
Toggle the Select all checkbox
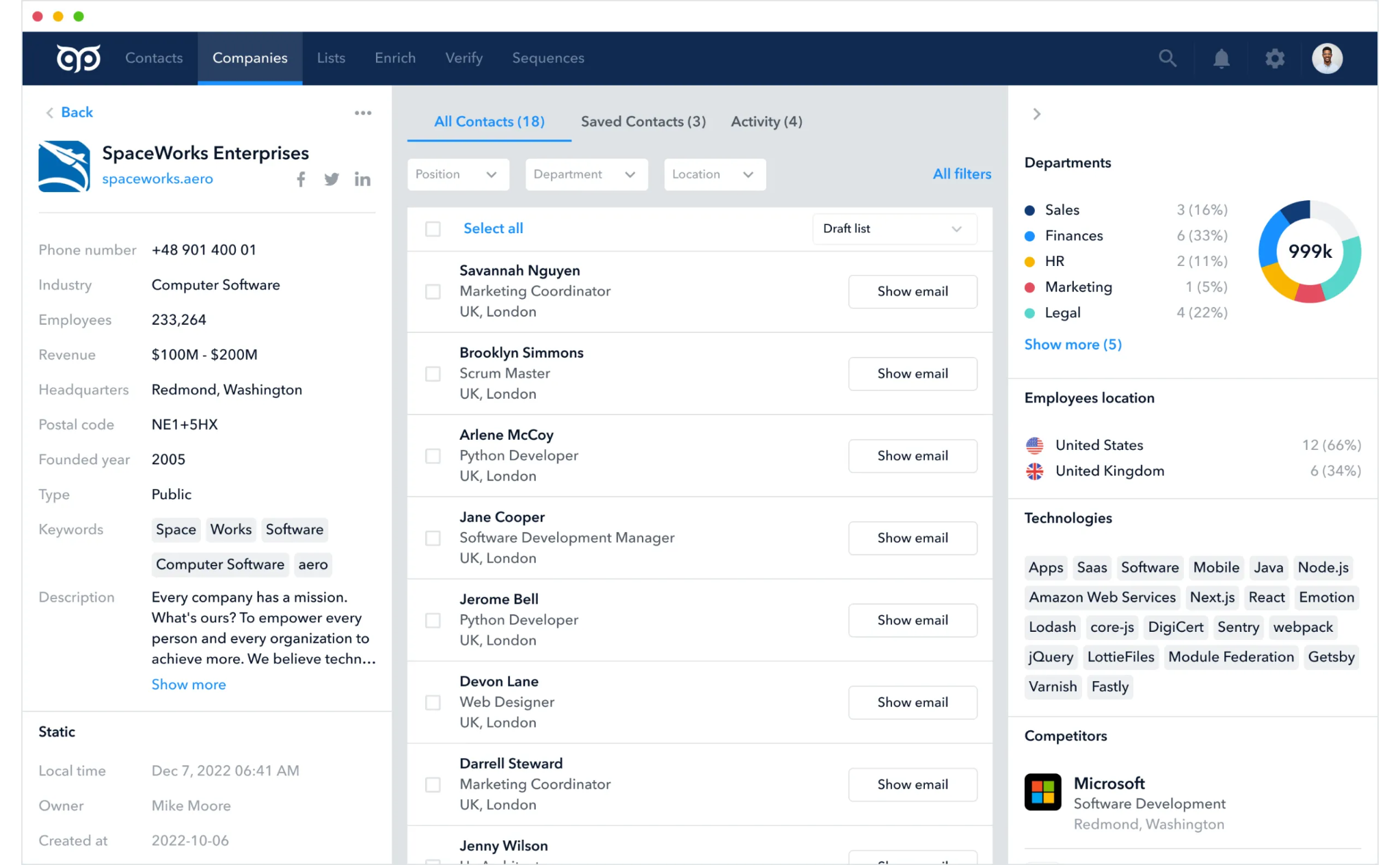433,229
